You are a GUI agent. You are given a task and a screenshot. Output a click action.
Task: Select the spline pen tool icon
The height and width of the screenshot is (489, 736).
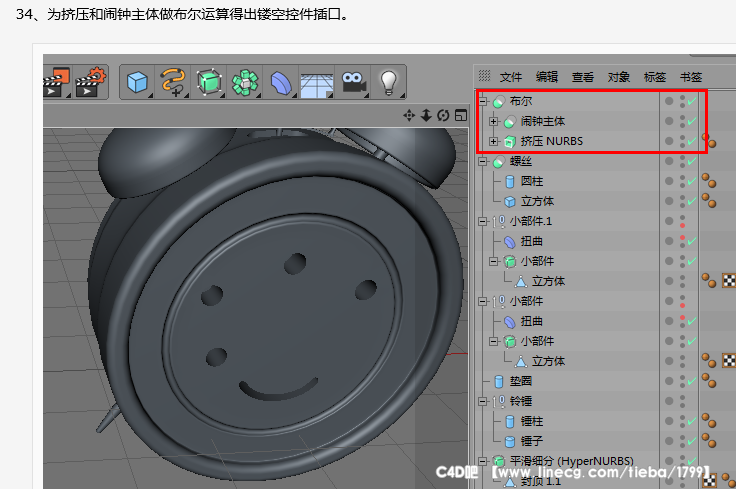click(173, 82)
